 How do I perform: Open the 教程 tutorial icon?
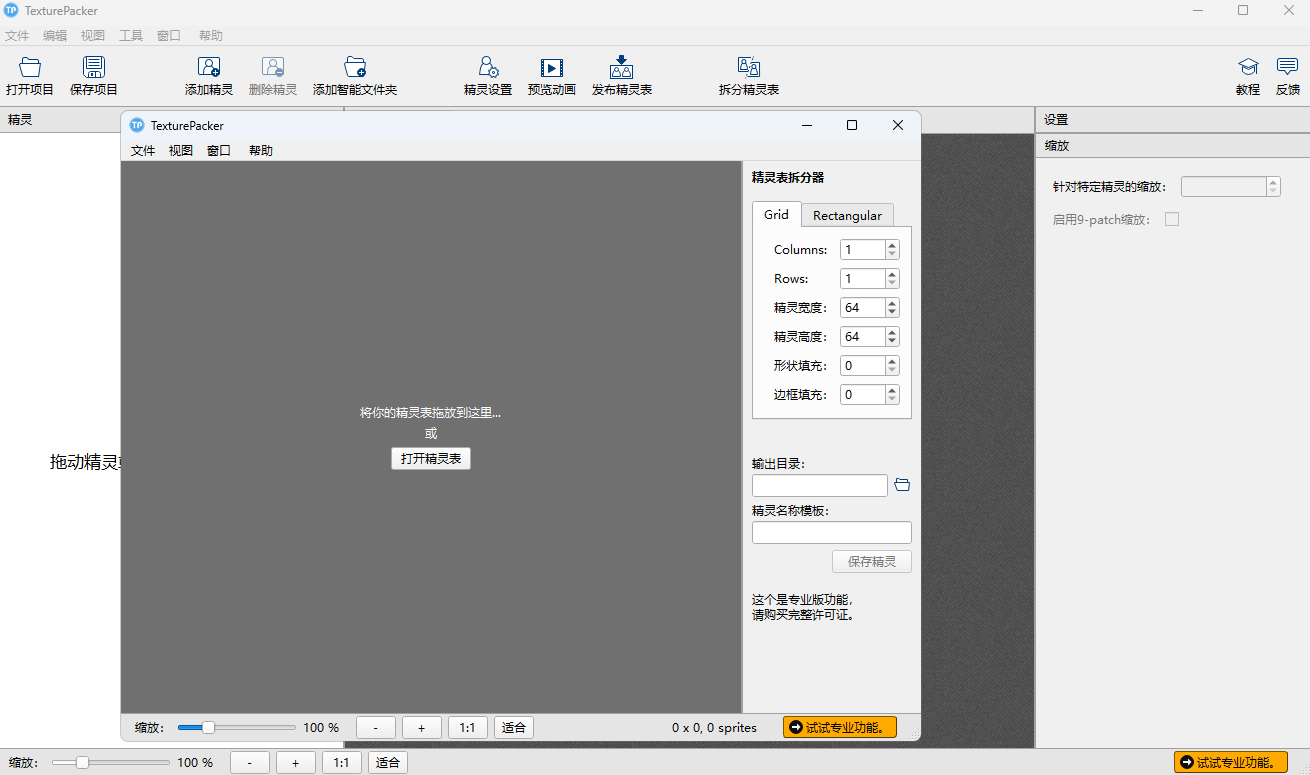[x=1247, y=75]
